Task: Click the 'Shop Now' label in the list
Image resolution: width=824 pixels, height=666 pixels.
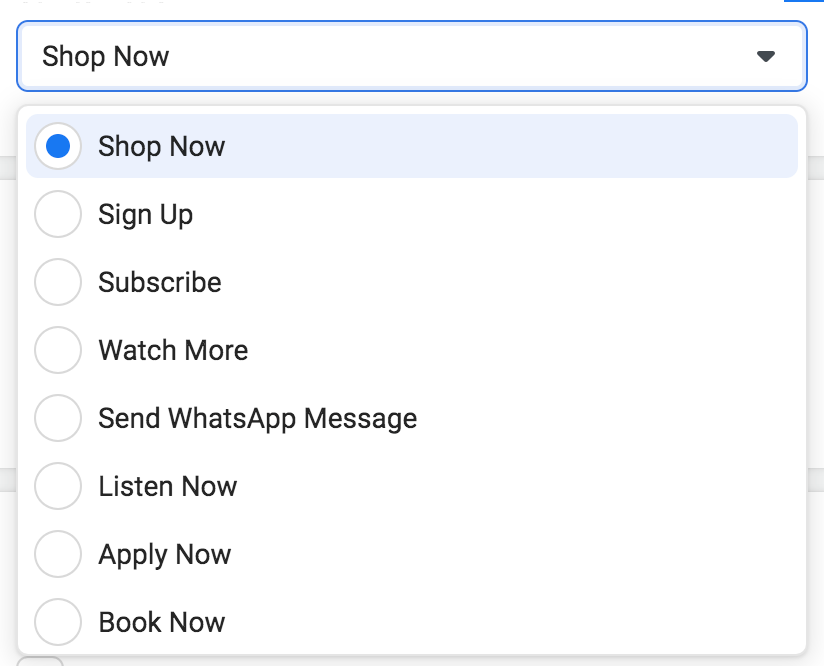Action: point(162,146)
